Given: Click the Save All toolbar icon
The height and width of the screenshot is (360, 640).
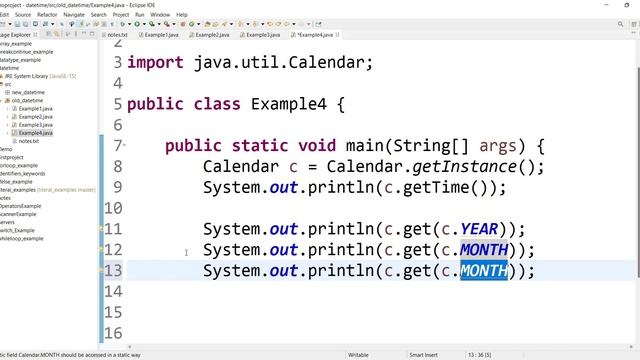Looking at the screenshot, I should (25, 24).
